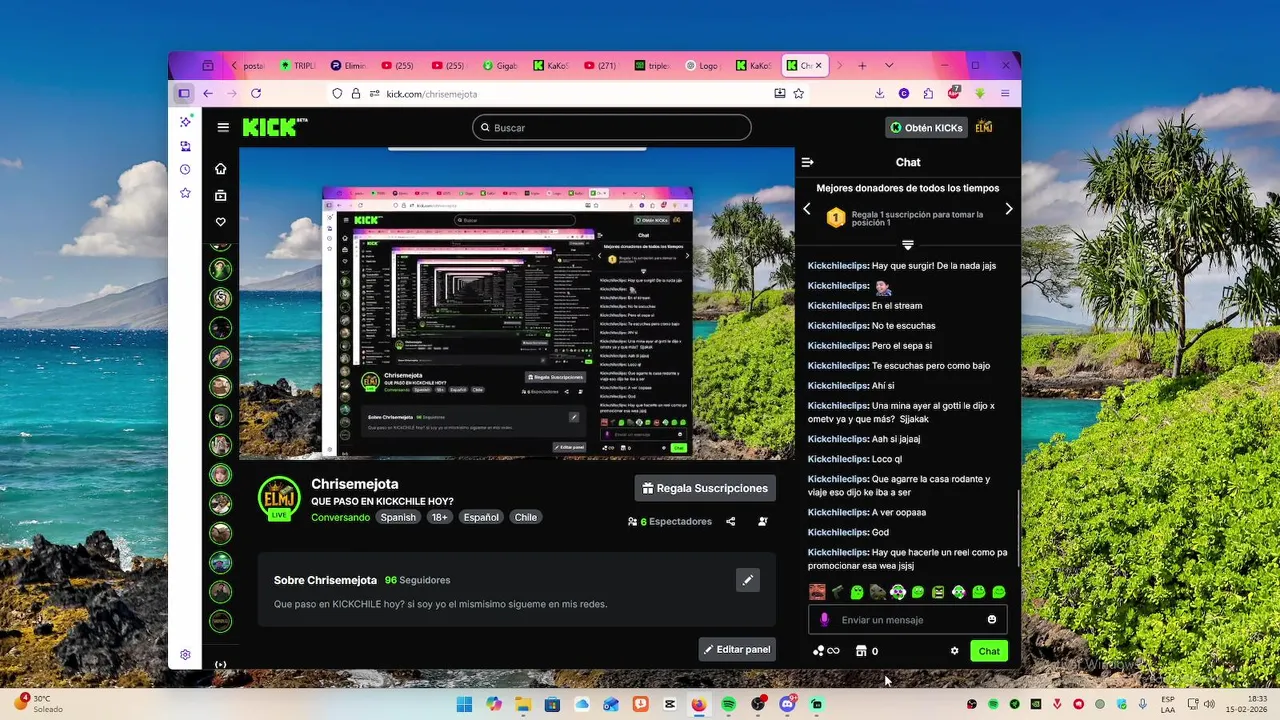The width and height of the screenshot is (1280, 720).
Task: Show next top donor with right chevron
Action: [1008, 209]
